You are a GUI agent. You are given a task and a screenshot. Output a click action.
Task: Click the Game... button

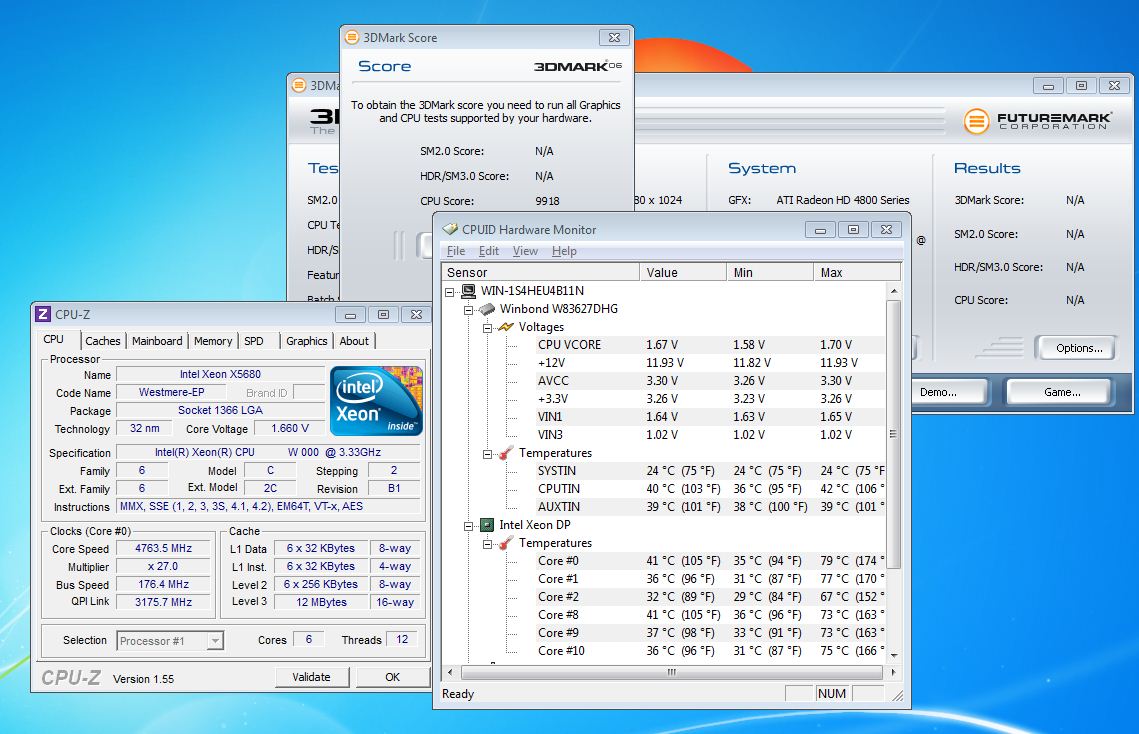[1061, 392]
